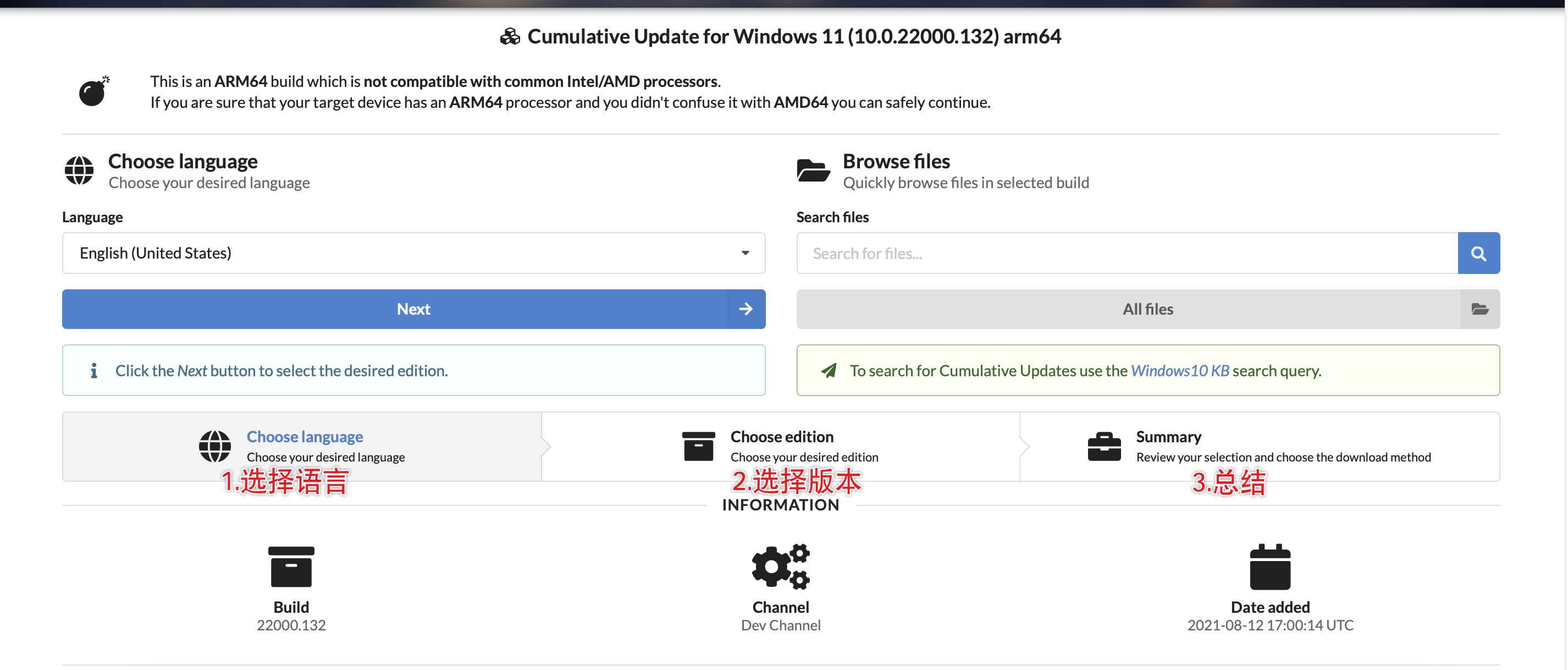
Task: Click the magnifier search button
Action: click(x=1478, y=253)
